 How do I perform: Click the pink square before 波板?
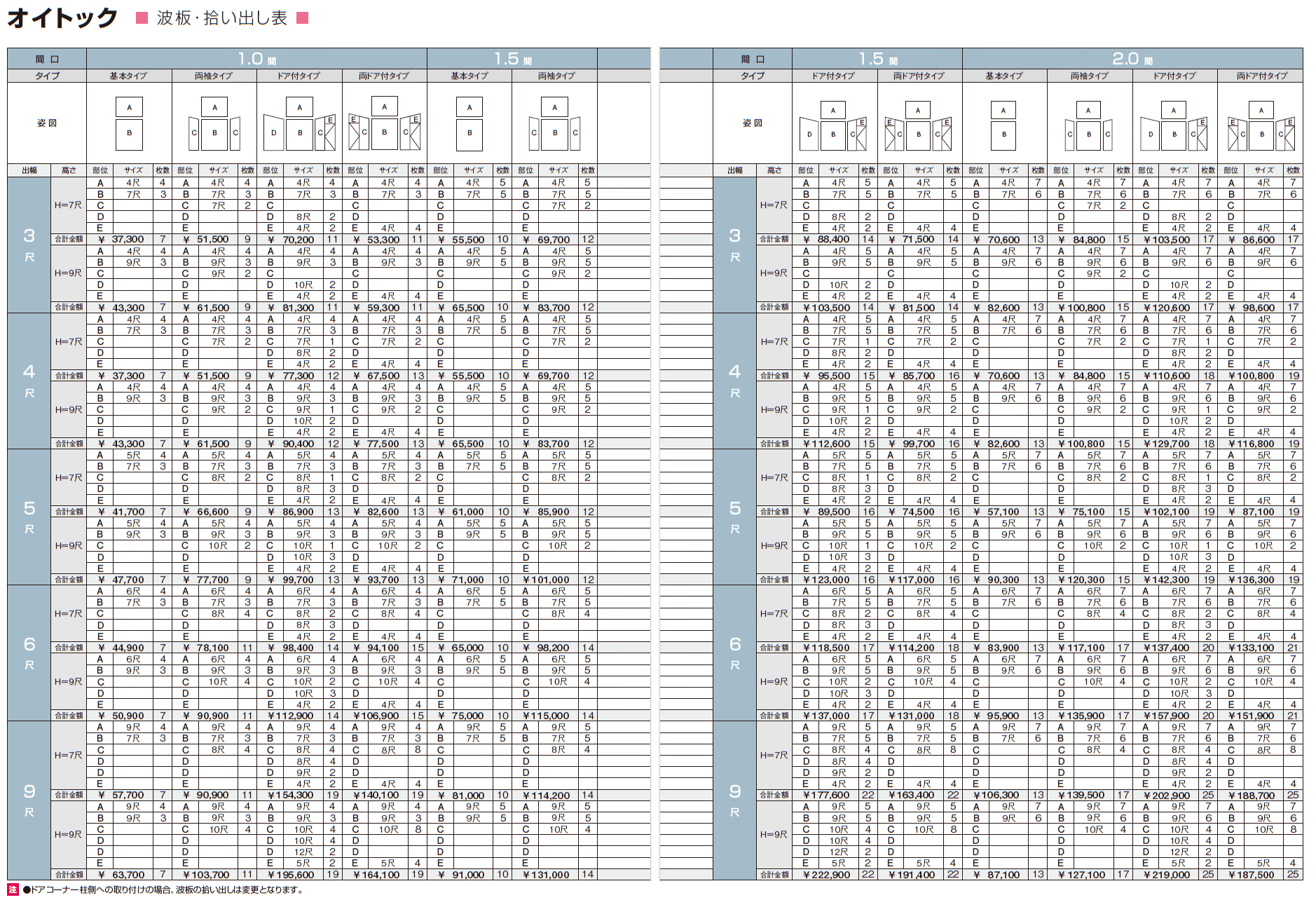pyautogui.click(x=142, y=18)
